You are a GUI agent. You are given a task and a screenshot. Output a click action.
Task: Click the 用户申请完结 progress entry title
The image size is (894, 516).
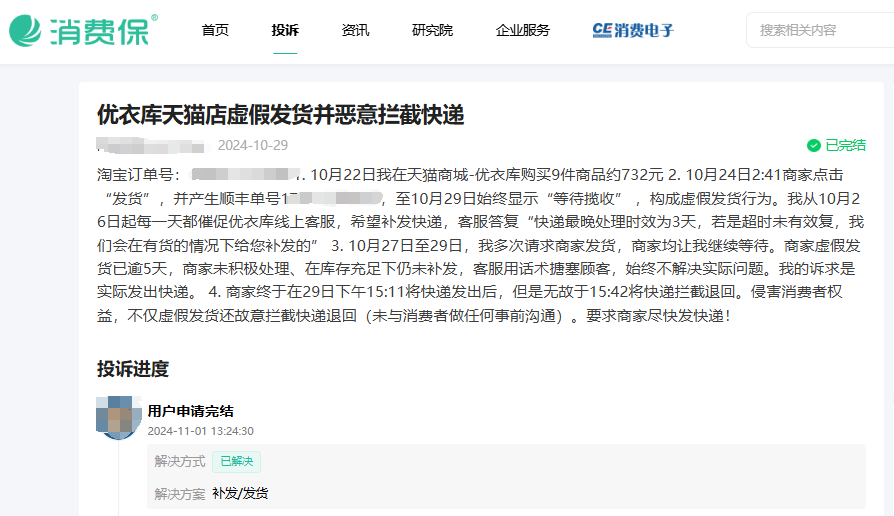coord(190,411)
